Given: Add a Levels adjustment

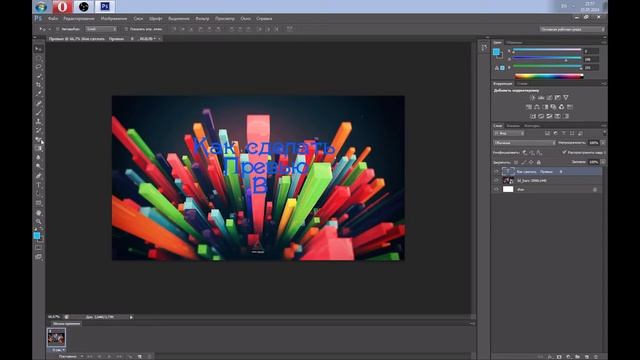Looking at the screenshot, I should [541, 98].
